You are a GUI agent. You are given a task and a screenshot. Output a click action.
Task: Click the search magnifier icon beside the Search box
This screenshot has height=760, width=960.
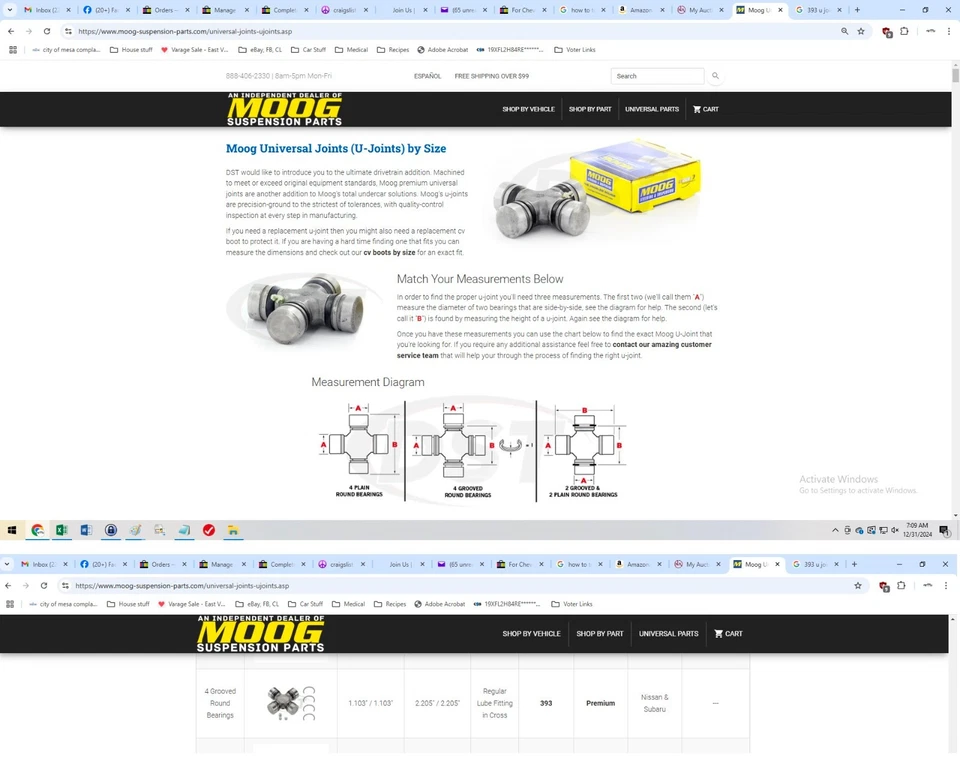(715, 76)
